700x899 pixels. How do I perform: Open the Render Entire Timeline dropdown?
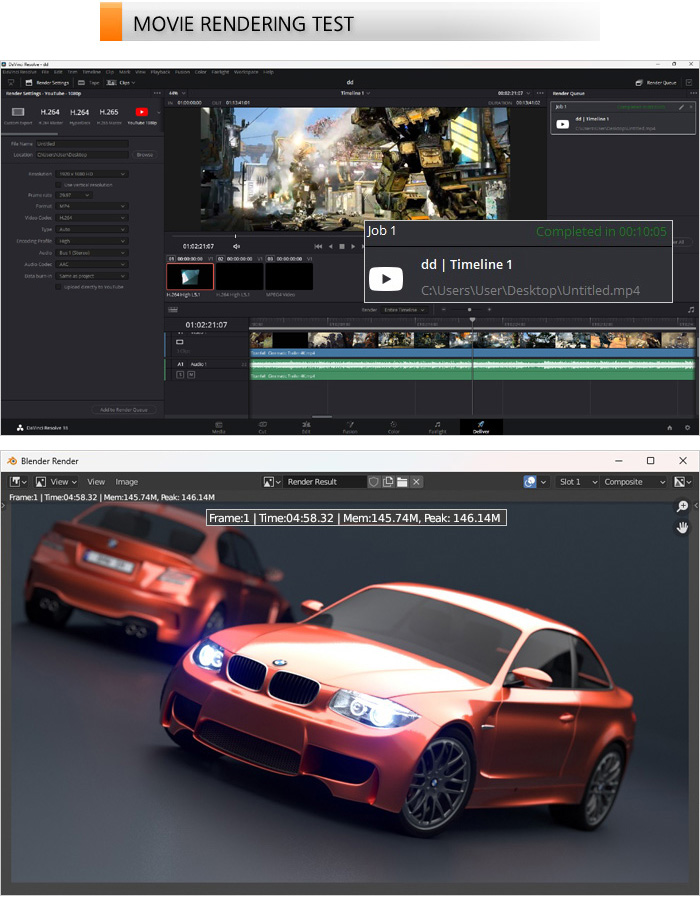[405, 310]
